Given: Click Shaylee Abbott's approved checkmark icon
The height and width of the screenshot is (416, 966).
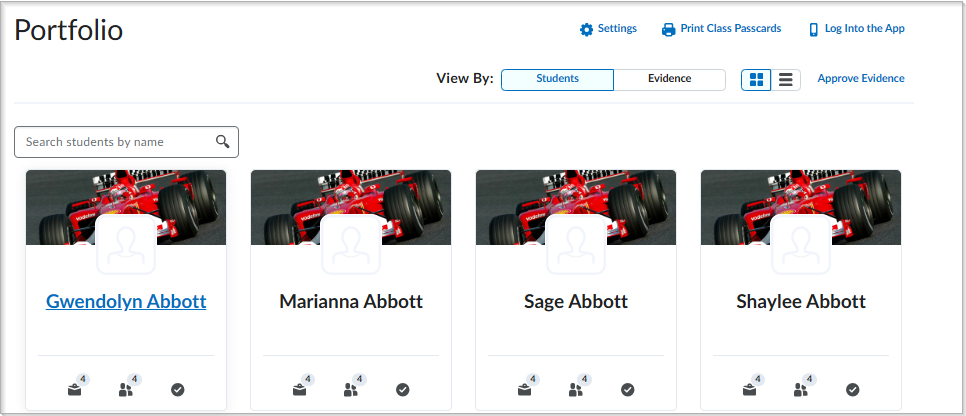Looking at the screenshot, I should coord(852,389).
